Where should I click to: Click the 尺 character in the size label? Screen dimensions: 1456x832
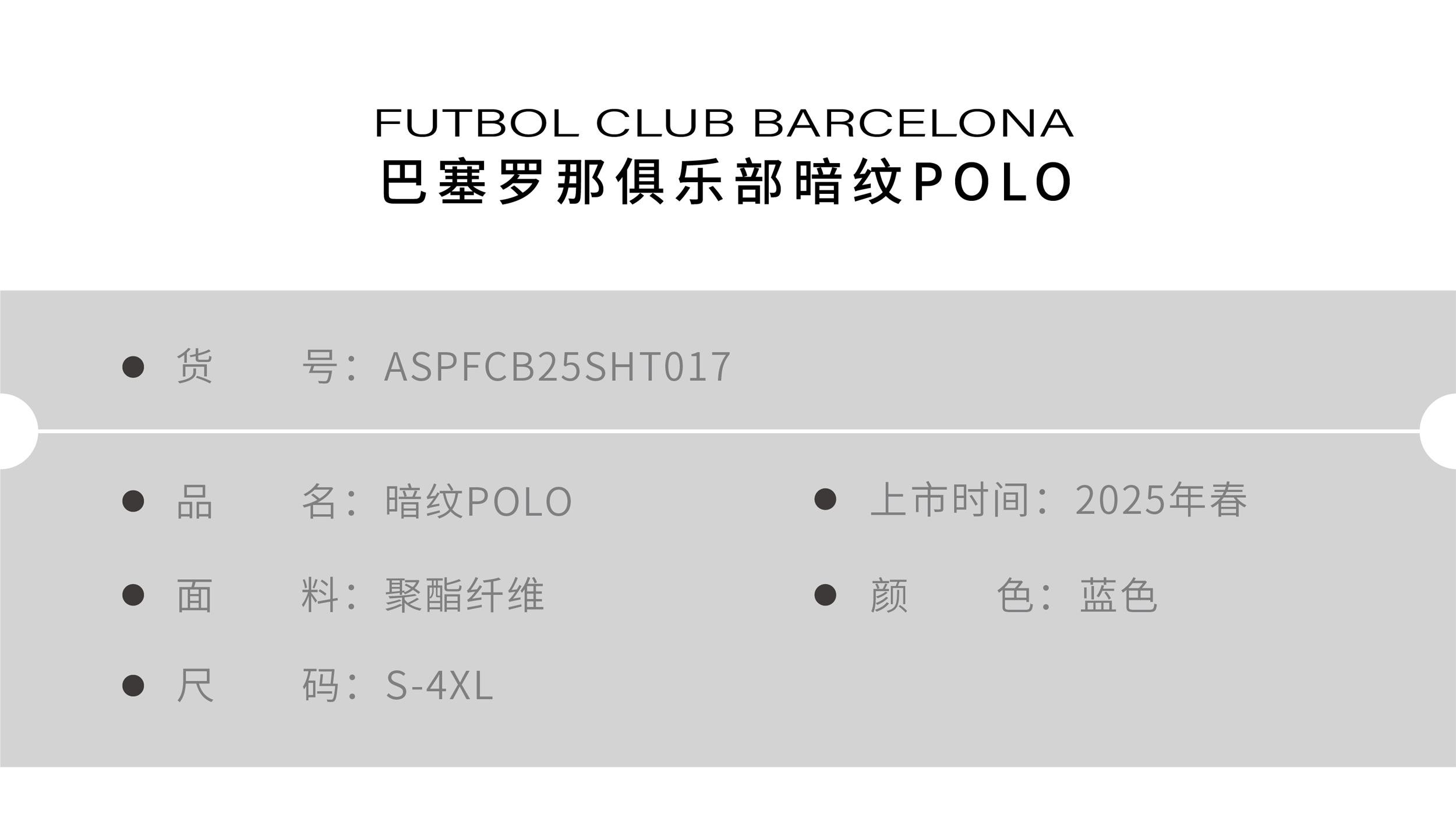click(x=195, y=686)
